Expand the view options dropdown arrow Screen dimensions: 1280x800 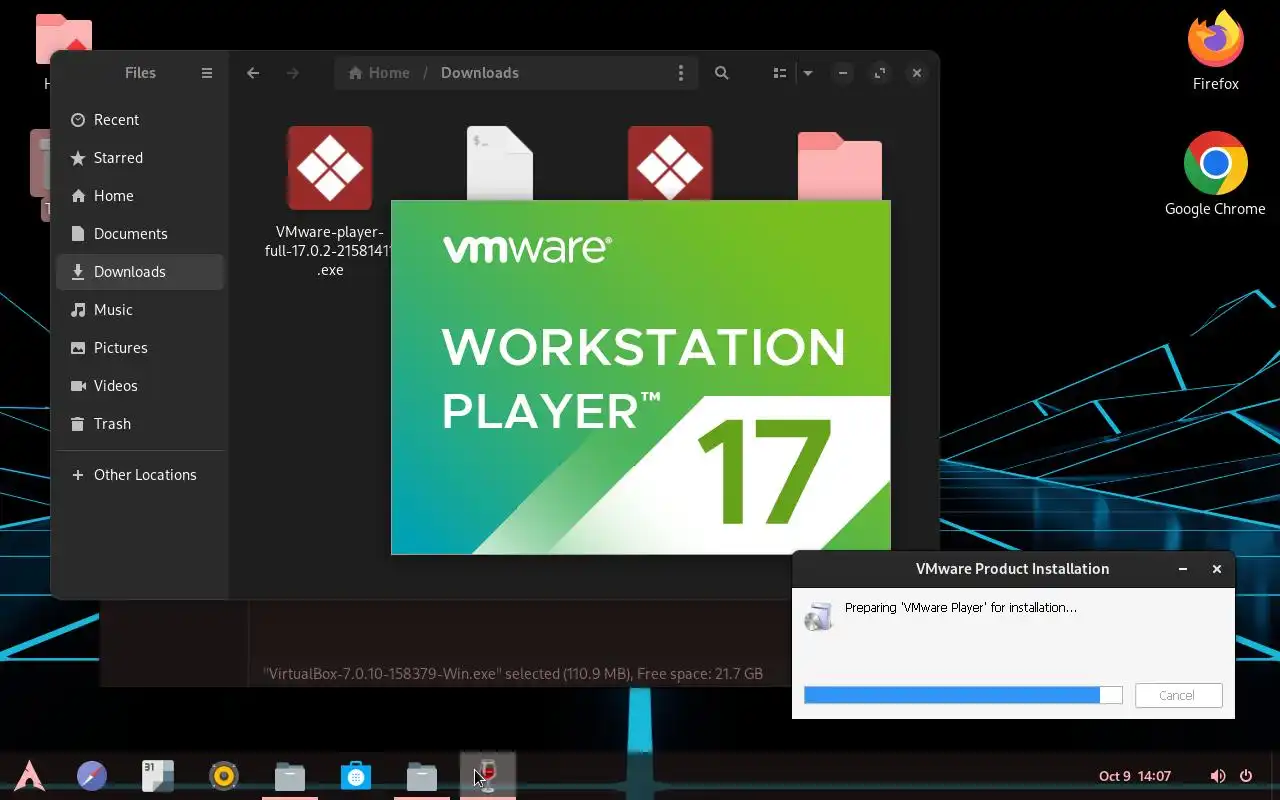[x=808, y=73]
